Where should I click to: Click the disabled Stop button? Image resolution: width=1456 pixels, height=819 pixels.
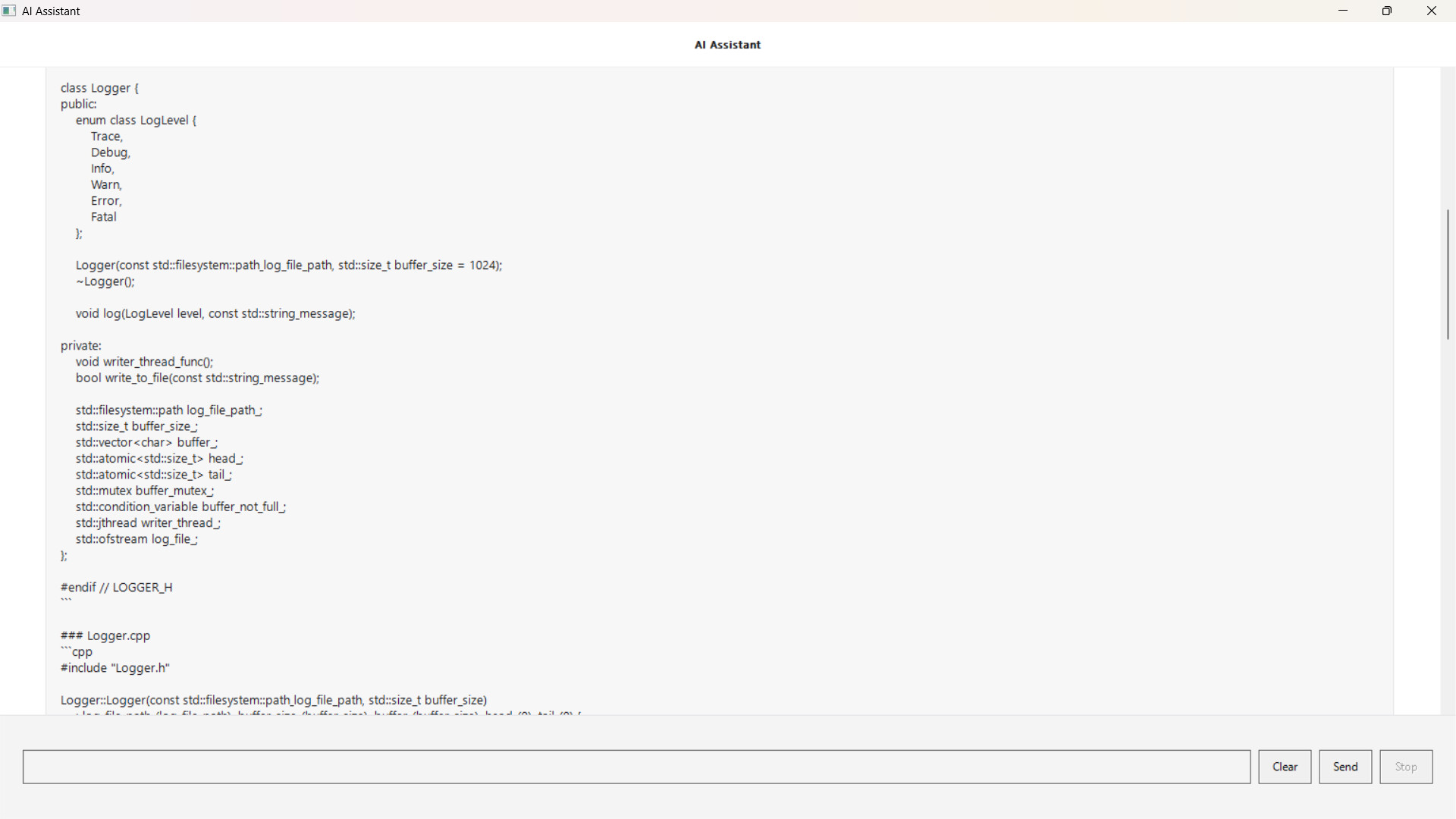[1406, 767]
